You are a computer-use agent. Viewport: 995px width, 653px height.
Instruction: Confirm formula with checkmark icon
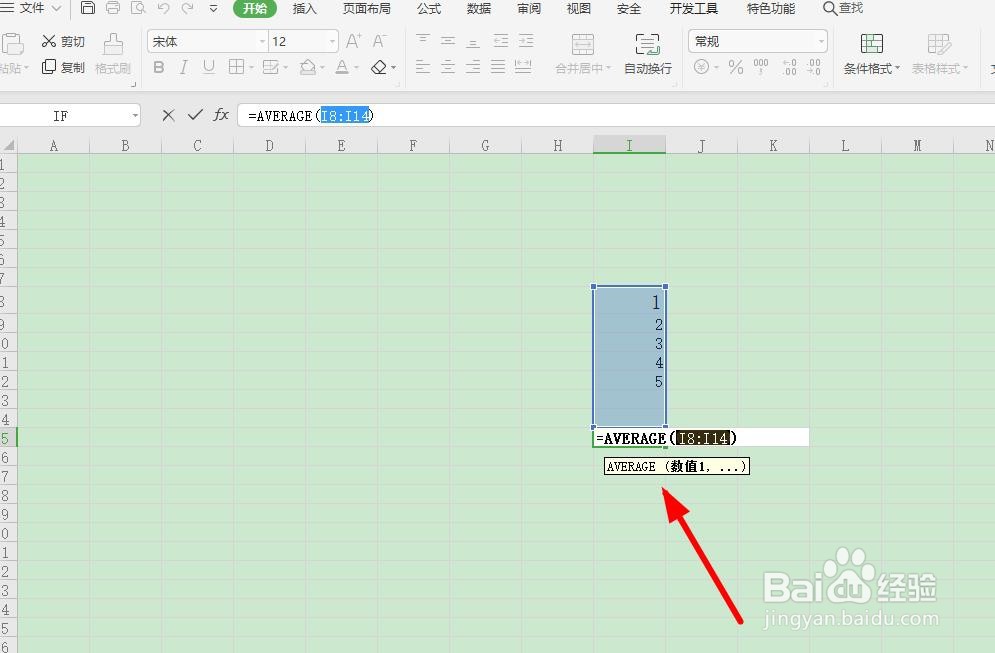click(195, 115)
